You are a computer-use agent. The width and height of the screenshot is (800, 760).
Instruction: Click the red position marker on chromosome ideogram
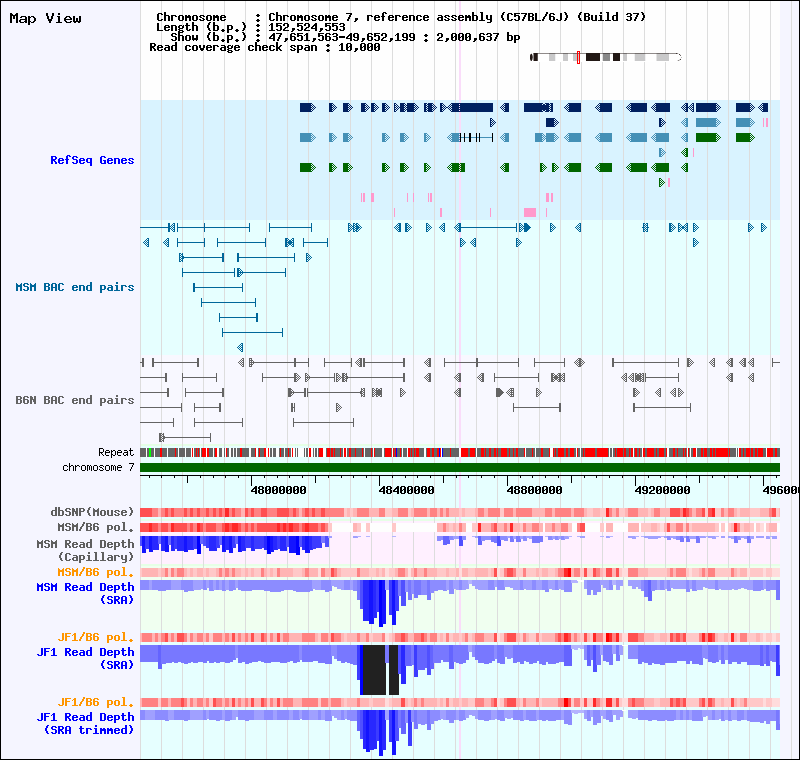click(579, 57)
